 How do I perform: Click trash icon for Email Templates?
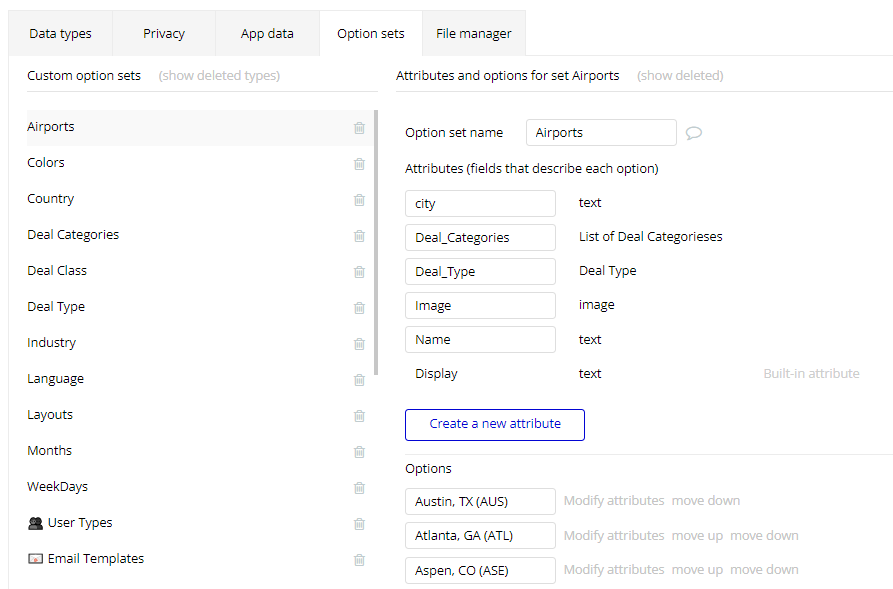359,560
